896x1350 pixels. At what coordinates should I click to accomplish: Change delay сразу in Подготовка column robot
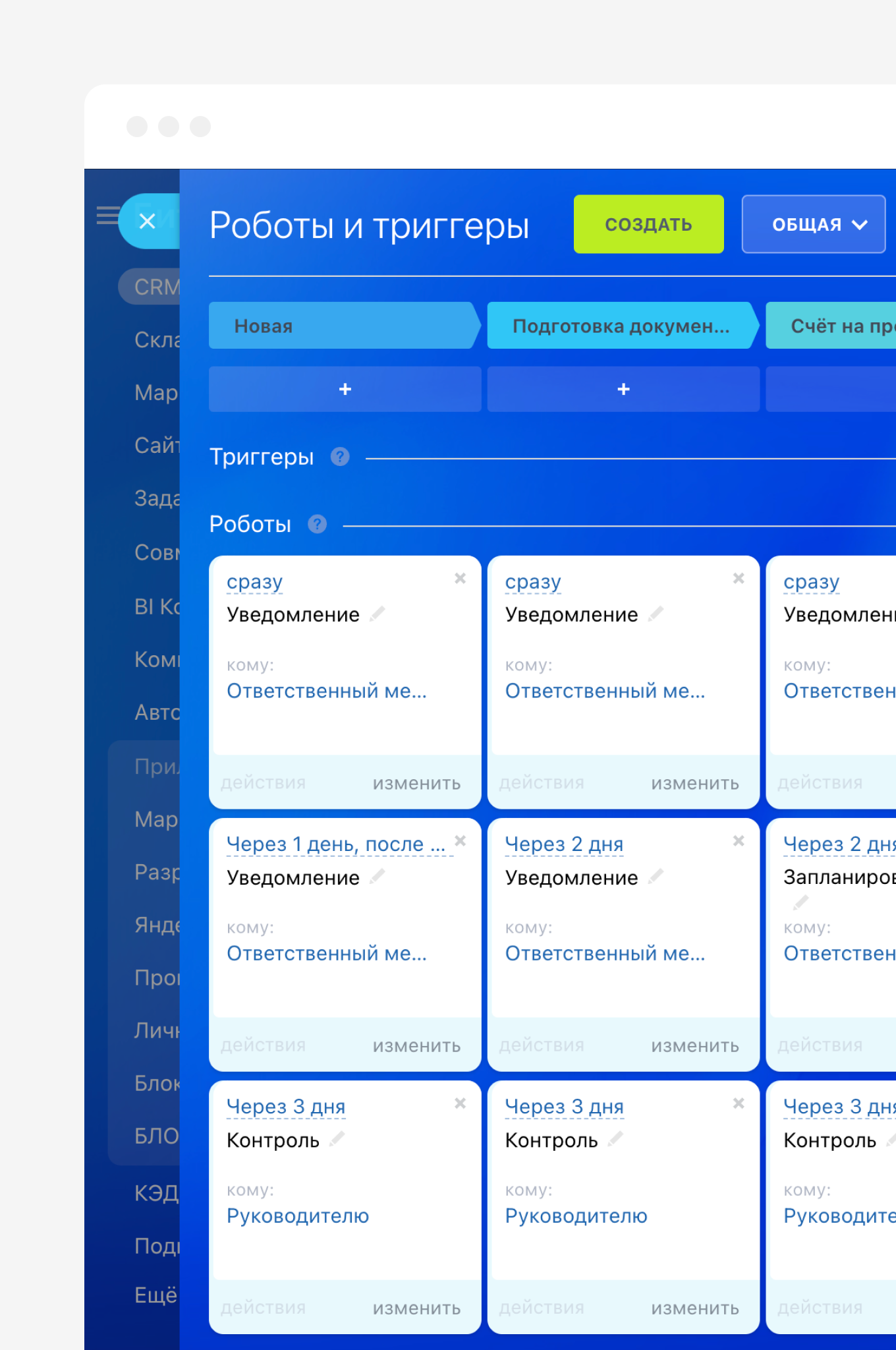tap(533, 582)
